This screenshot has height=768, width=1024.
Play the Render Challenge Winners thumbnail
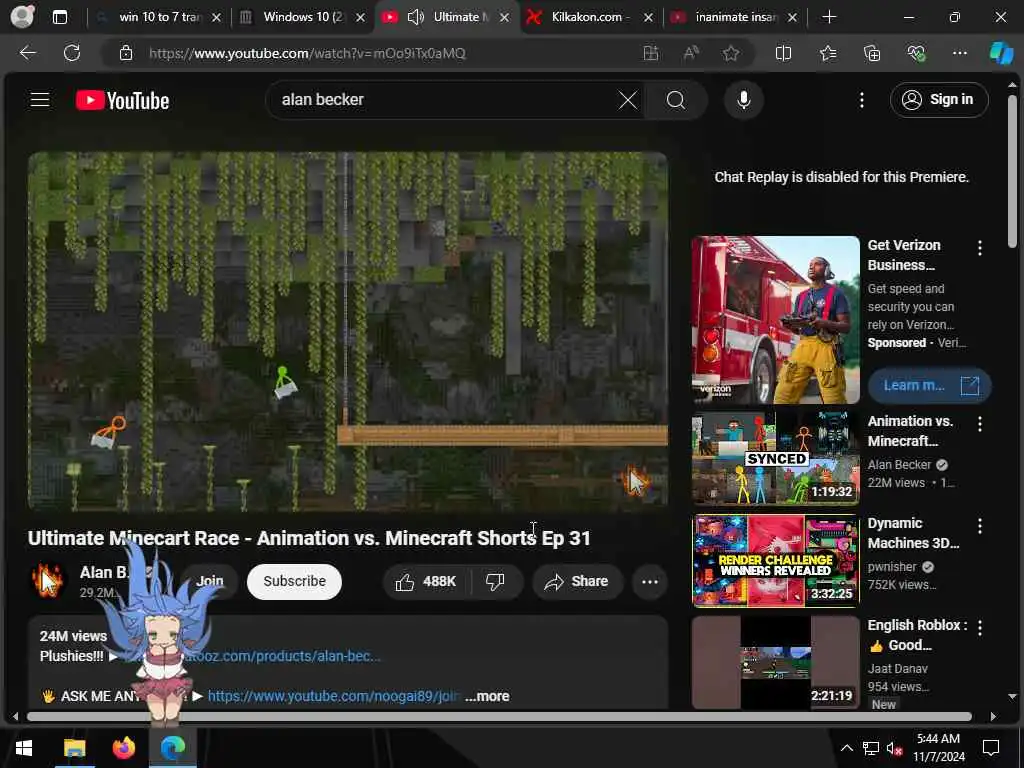[775, 561]
